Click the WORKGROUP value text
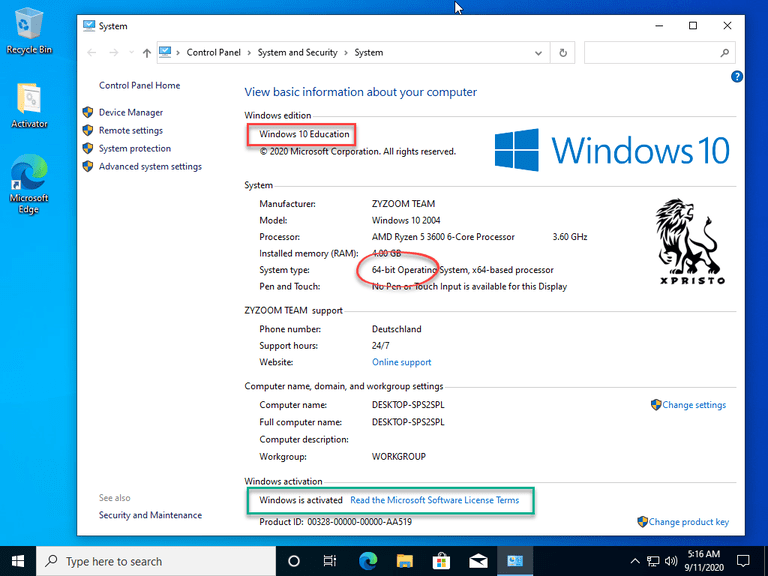Image resolution: width=768 pixels, height=576 pixels. point(399,456)
